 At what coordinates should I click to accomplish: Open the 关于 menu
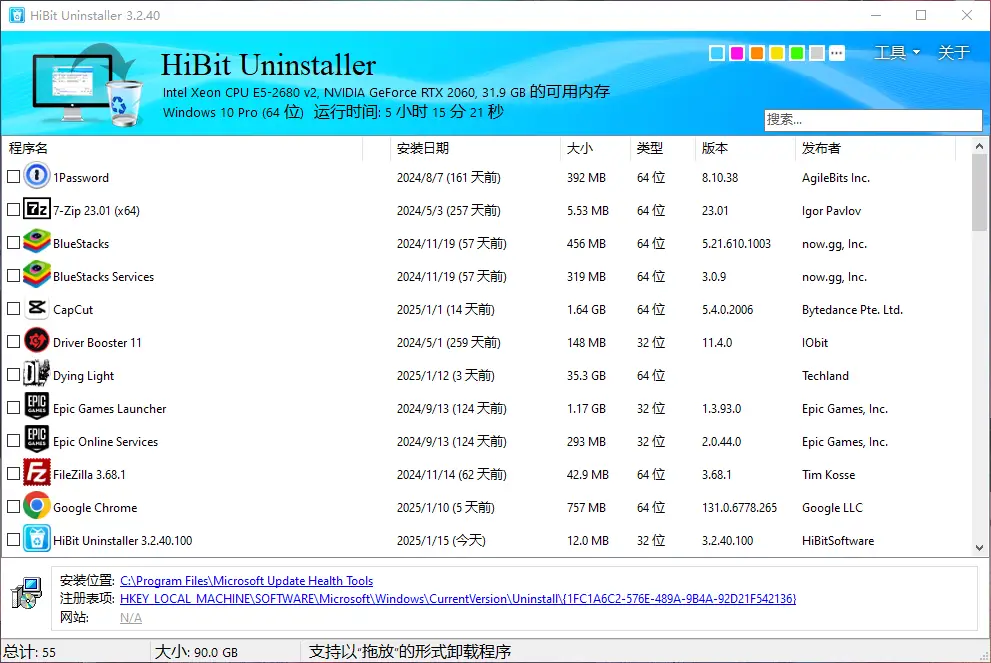(953, 53)
